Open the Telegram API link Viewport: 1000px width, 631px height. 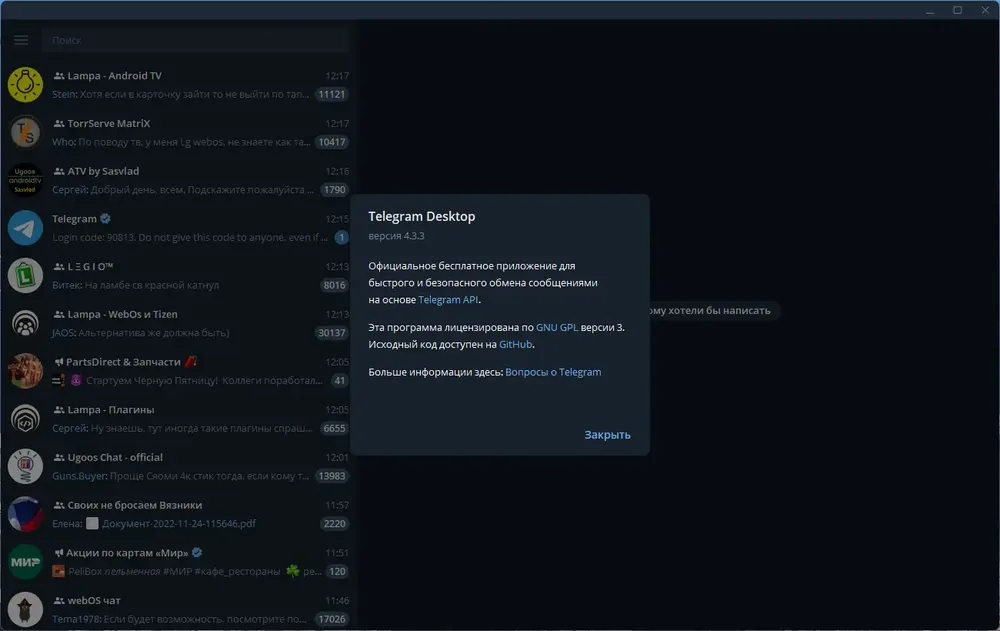(x=448, y=299)
